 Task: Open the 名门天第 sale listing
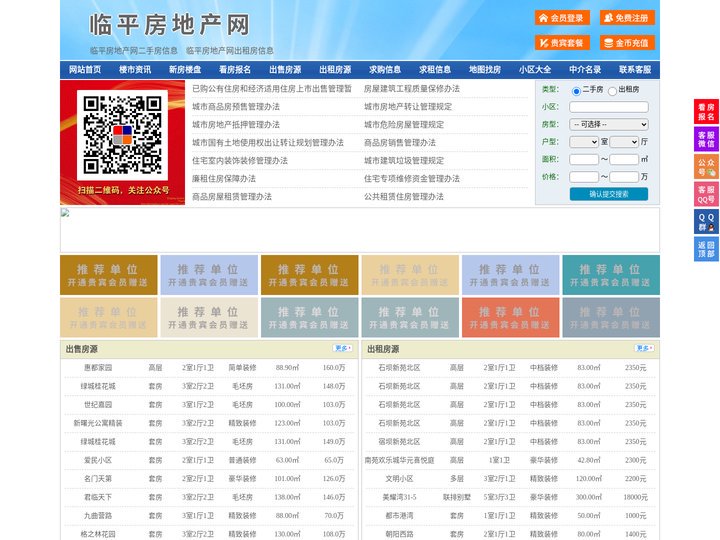pyautogui.click(x=98, y=478)
